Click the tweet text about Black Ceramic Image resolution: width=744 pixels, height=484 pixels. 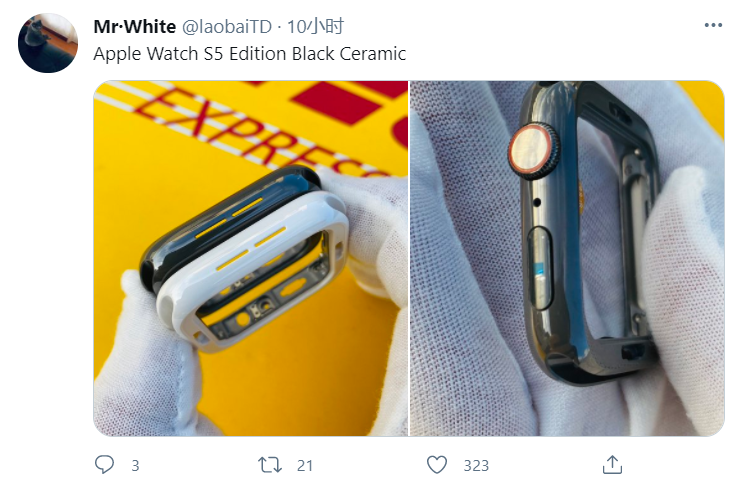pyautogui.click(x=250, y=54)
